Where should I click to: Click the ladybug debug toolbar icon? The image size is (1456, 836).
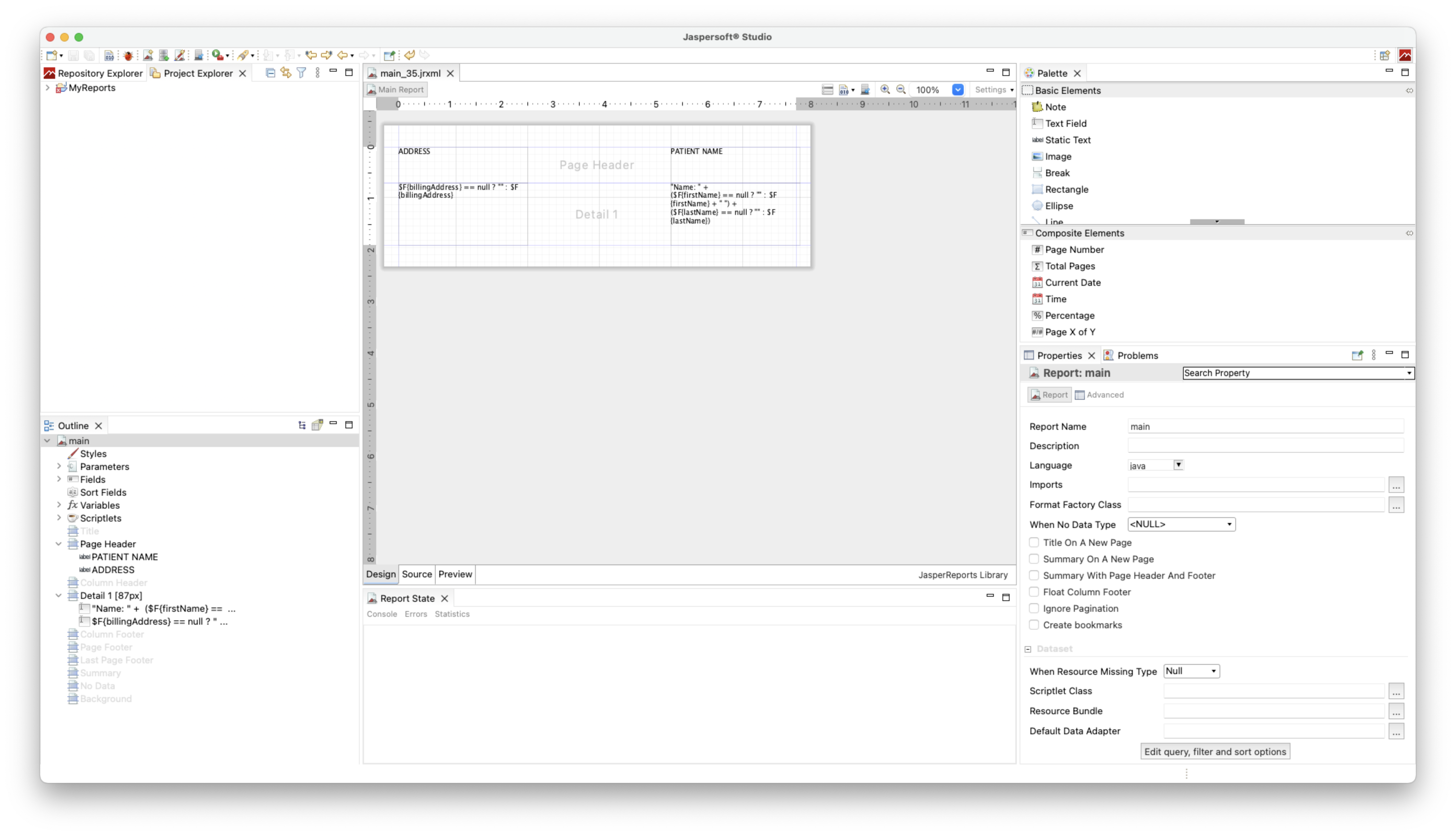click(128, 55)
